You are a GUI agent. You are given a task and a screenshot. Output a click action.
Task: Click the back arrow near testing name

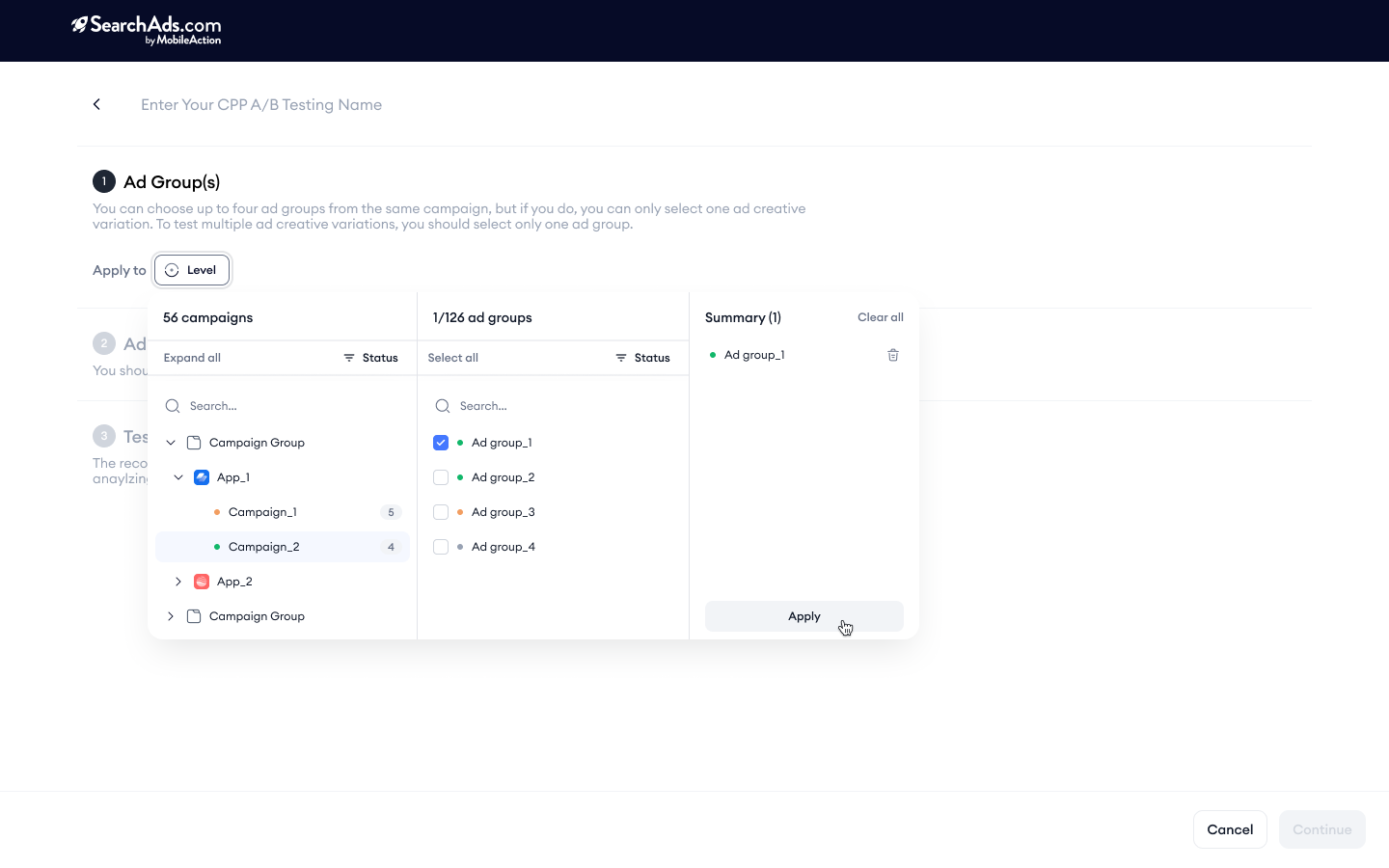[x=96, y=103]
